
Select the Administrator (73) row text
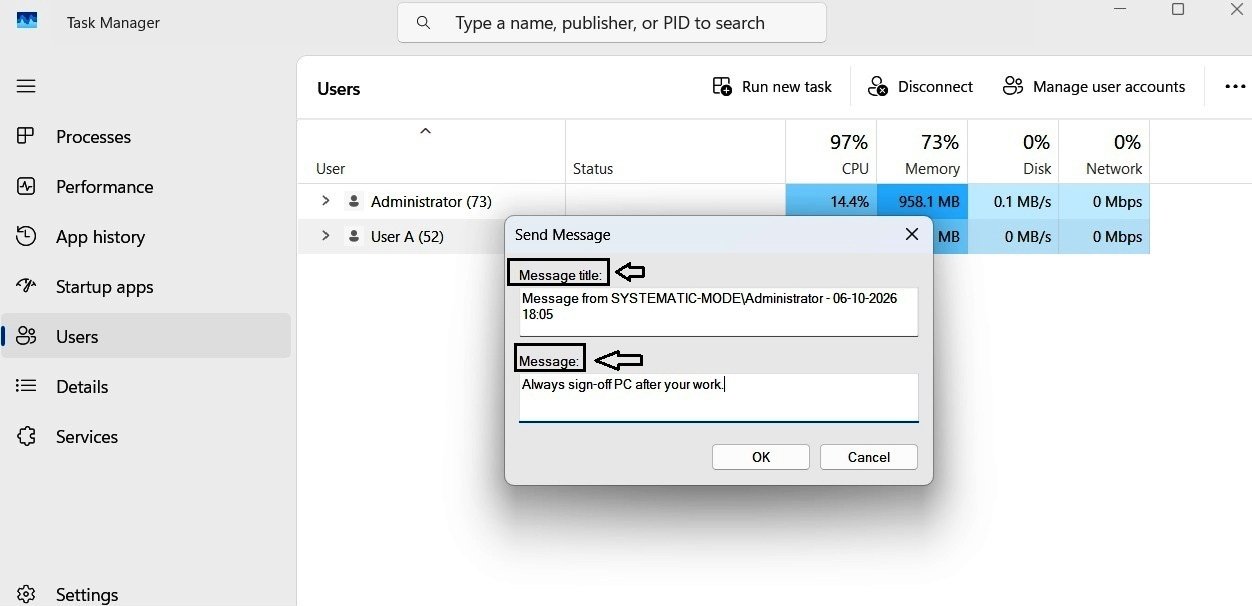coord(431,202)
